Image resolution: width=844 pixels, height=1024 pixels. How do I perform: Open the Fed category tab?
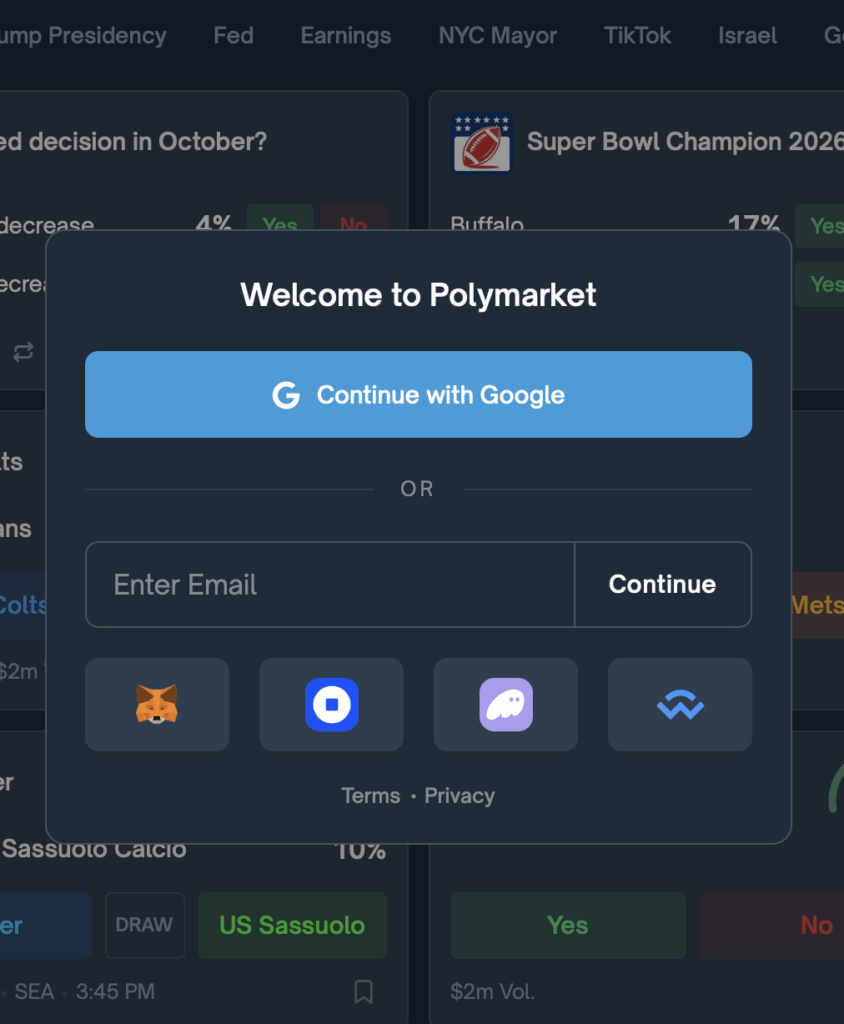pyautogui.click(x=233, y=35)
